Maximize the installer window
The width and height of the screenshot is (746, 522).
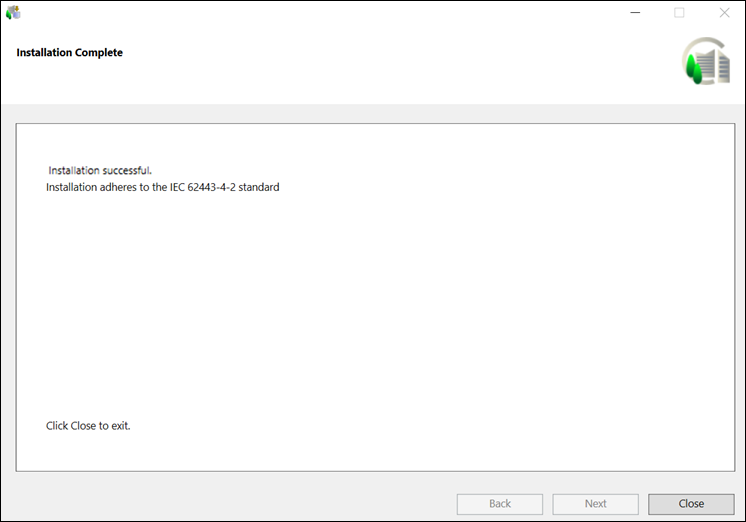[x=679, y=13]
